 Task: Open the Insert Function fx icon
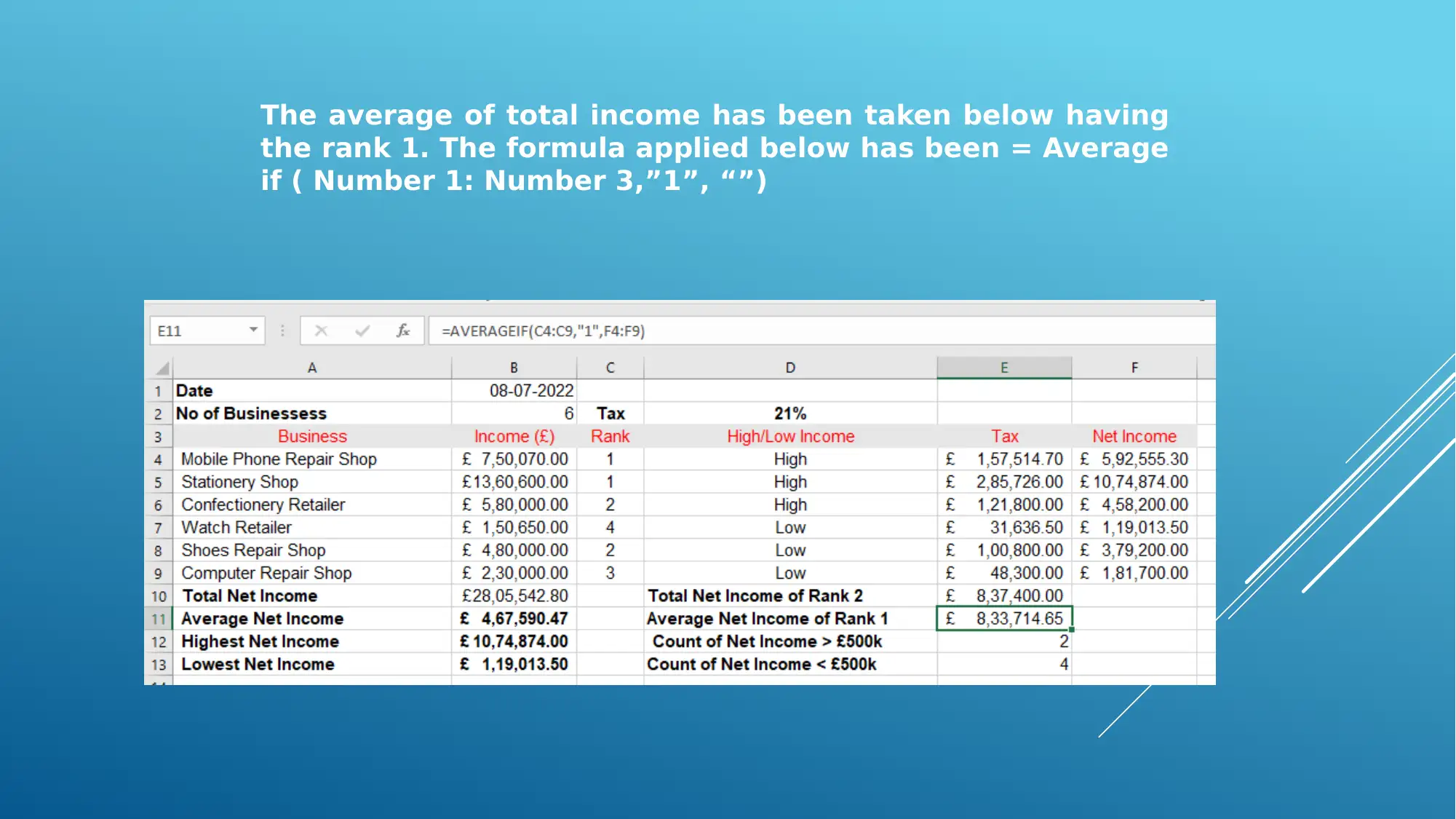tap(402, 331)
